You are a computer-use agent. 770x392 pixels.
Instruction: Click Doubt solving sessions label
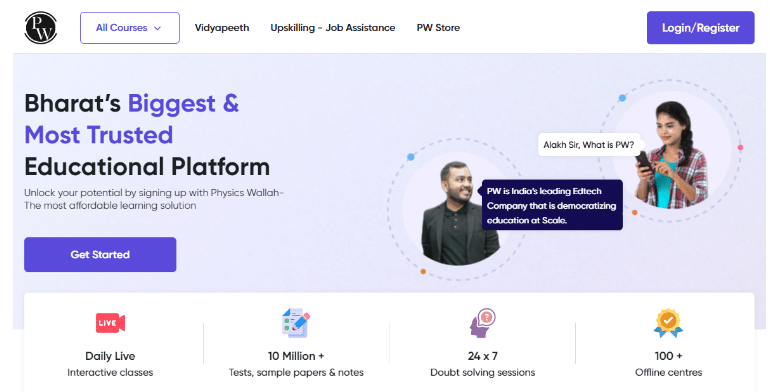(482, 372)
